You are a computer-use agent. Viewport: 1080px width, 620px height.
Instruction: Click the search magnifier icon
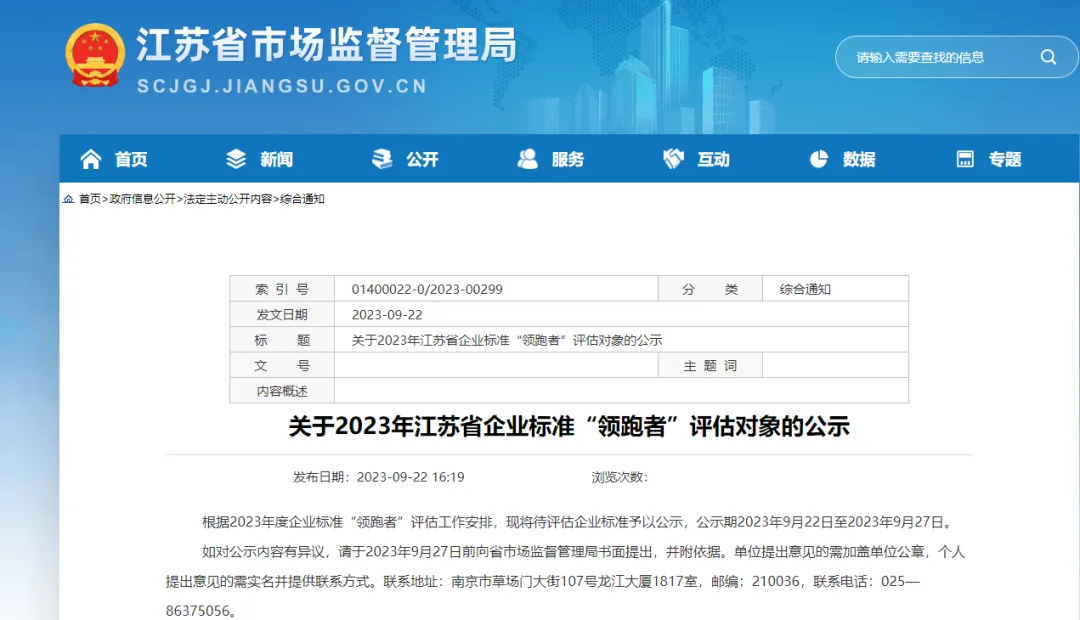[1048, 57]
